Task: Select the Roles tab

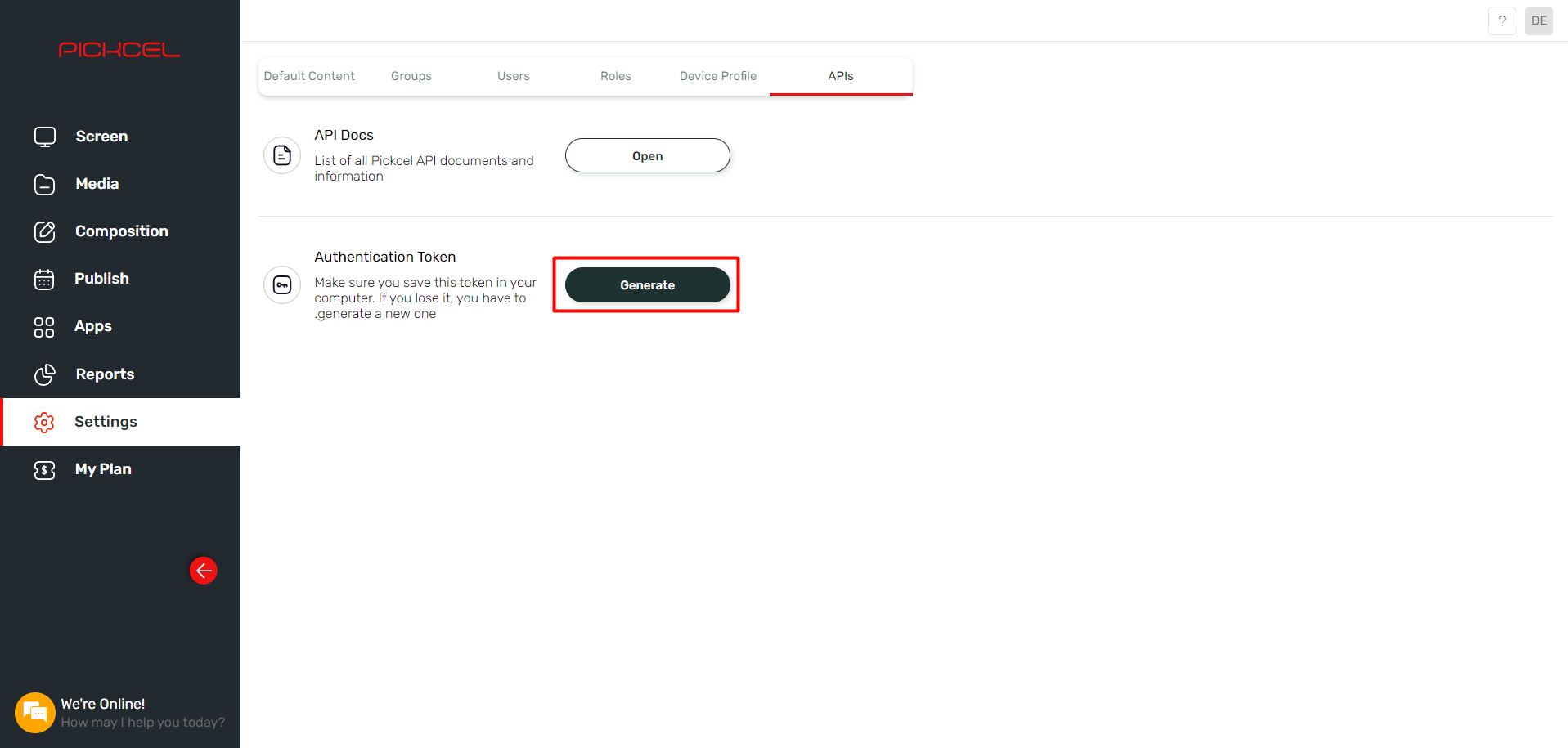Action: pos(615,75)
